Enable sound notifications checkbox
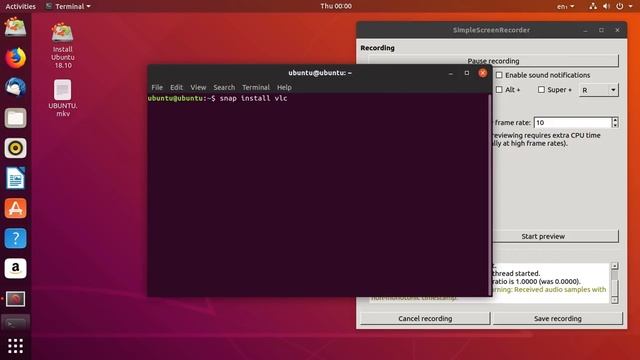This screenshot has height=360, width=640. click(x=499, y=75)
